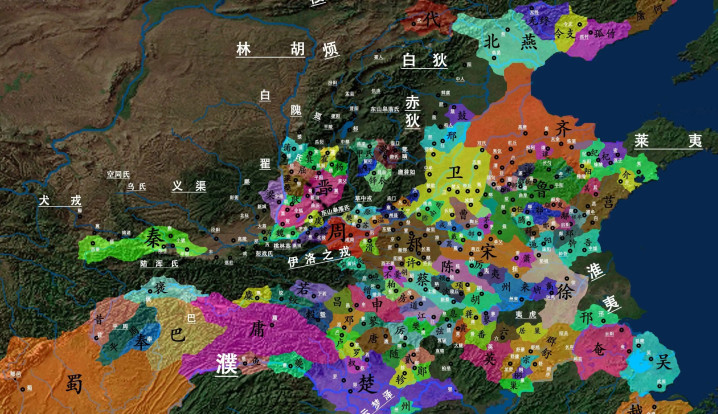The height and width of the screenshot is (414, 718).
Task: Select the '蔡' state label
Action: pos(423,279)
